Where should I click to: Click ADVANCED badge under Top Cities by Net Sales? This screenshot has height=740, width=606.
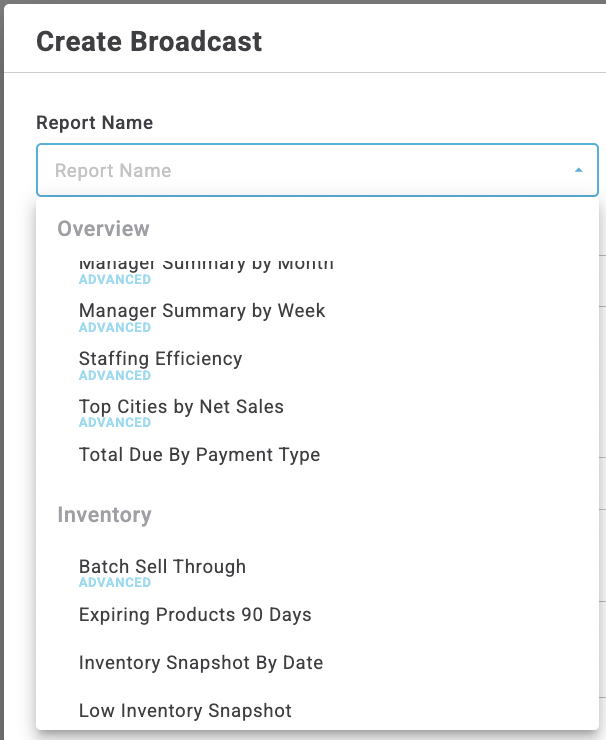pos(115,423)
